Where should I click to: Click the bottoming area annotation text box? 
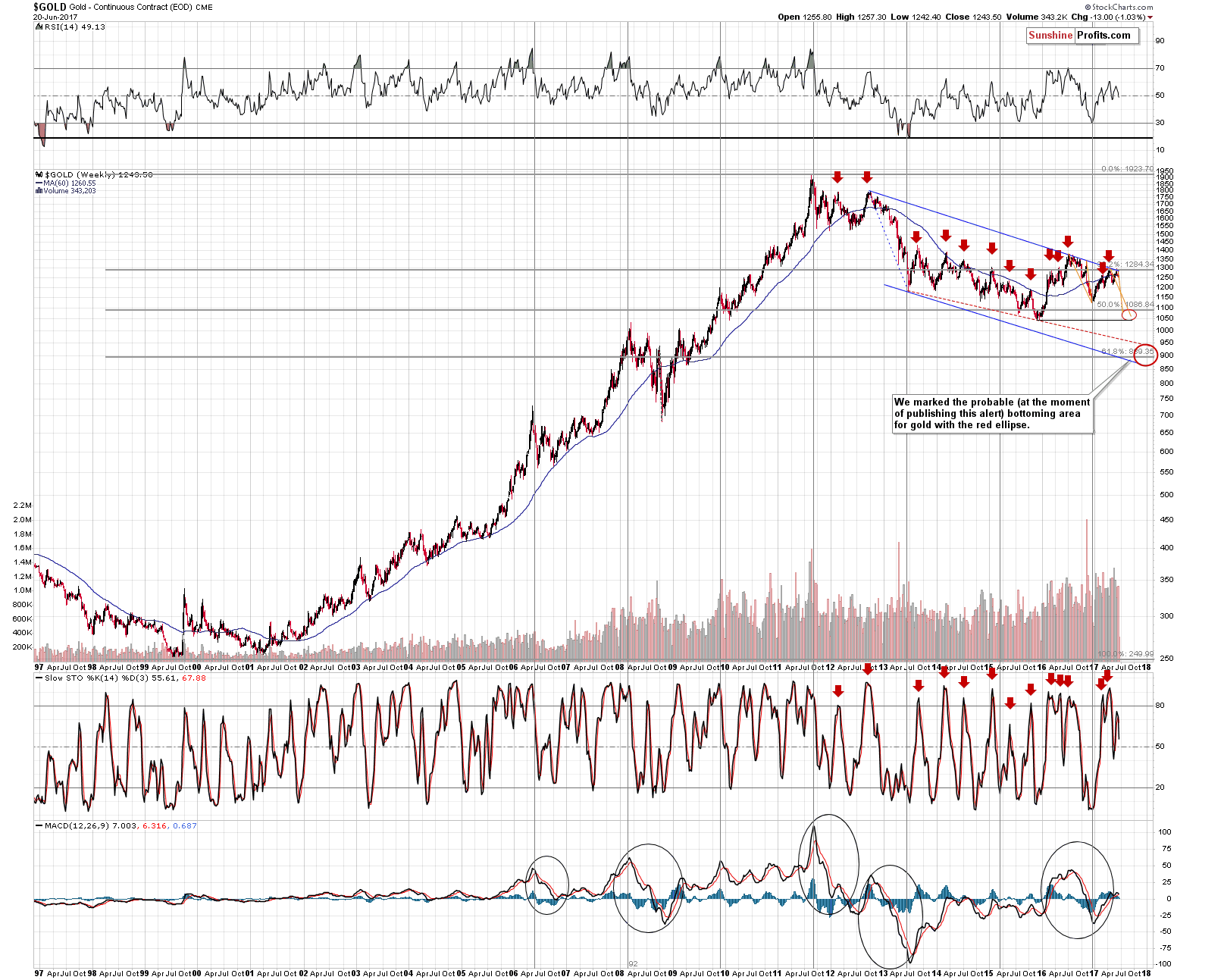993,414
